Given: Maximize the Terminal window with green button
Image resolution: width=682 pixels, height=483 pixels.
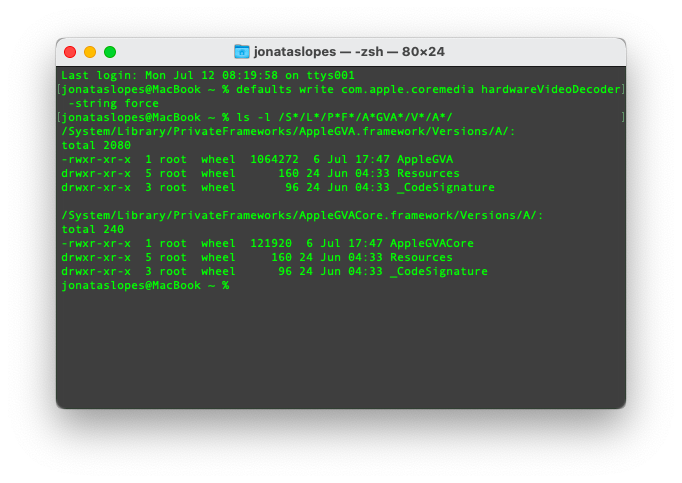Looking at the screenshot, I should pyautogui.click(x=110, y=52).
